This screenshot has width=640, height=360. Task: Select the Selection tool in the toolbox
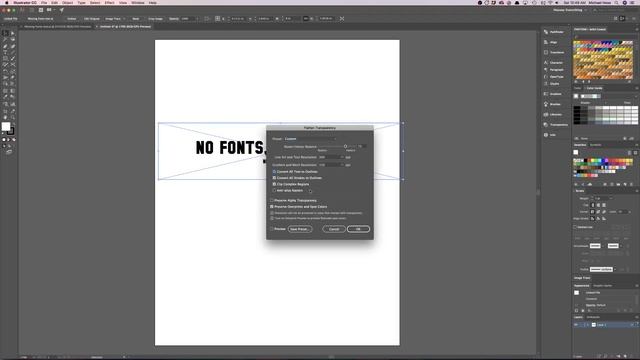5,33
